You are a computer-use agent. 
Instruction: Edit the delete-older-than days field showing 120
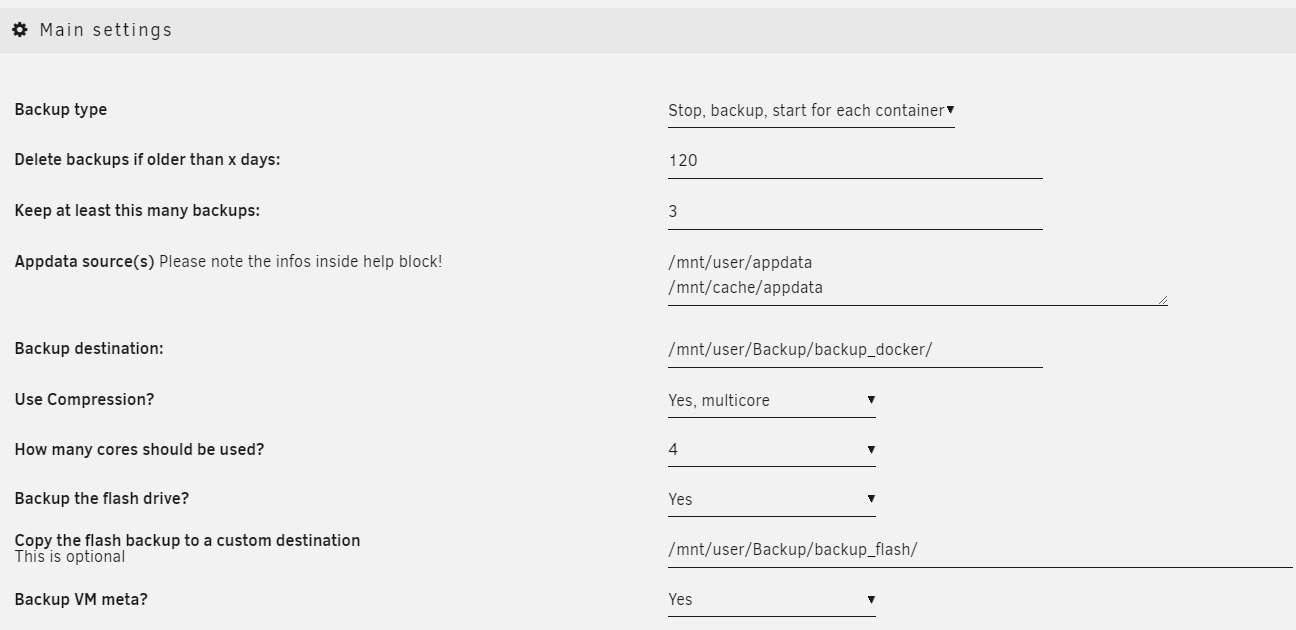(855, 161)
